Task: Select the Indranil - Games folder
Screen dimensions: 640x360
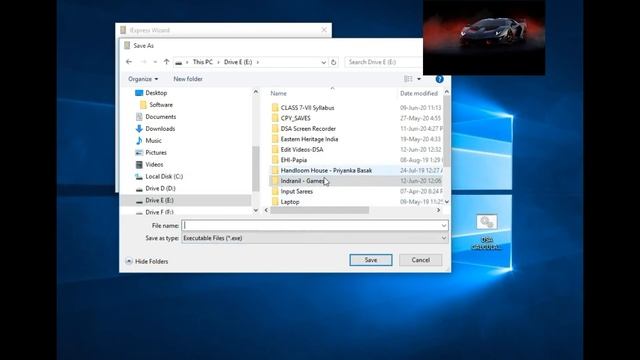Action: pyautogui.click(x=302, y=181)
